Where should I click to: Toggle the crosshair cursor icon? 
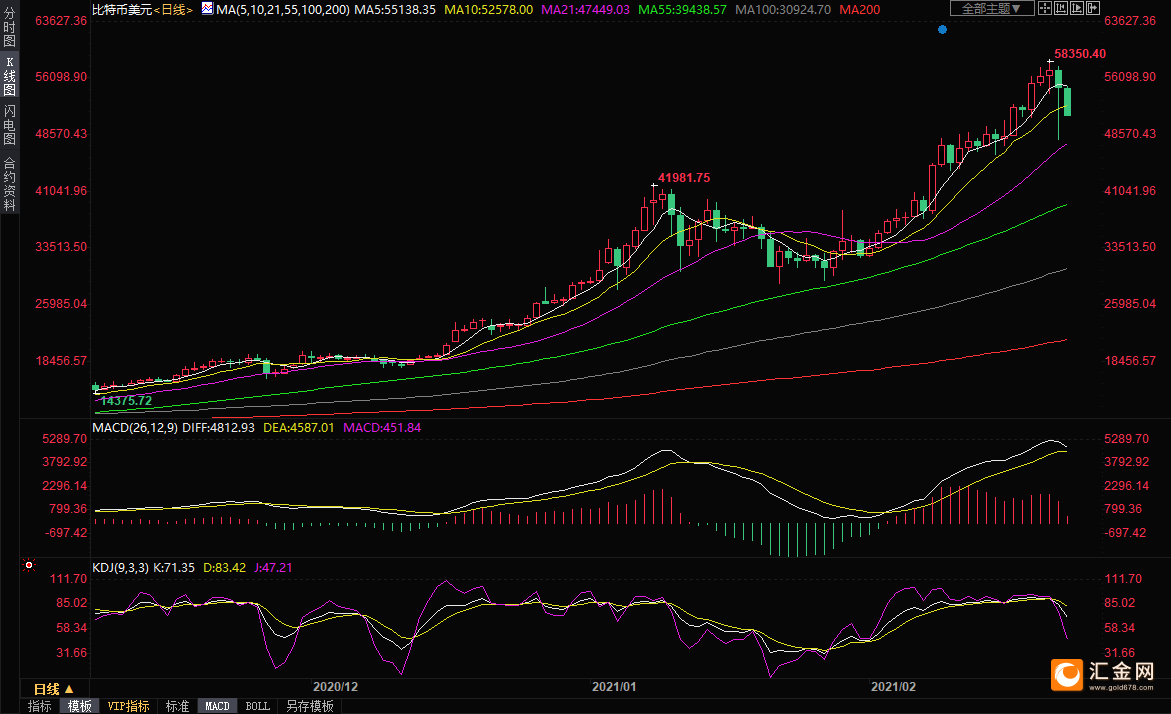coord(1045,8)
